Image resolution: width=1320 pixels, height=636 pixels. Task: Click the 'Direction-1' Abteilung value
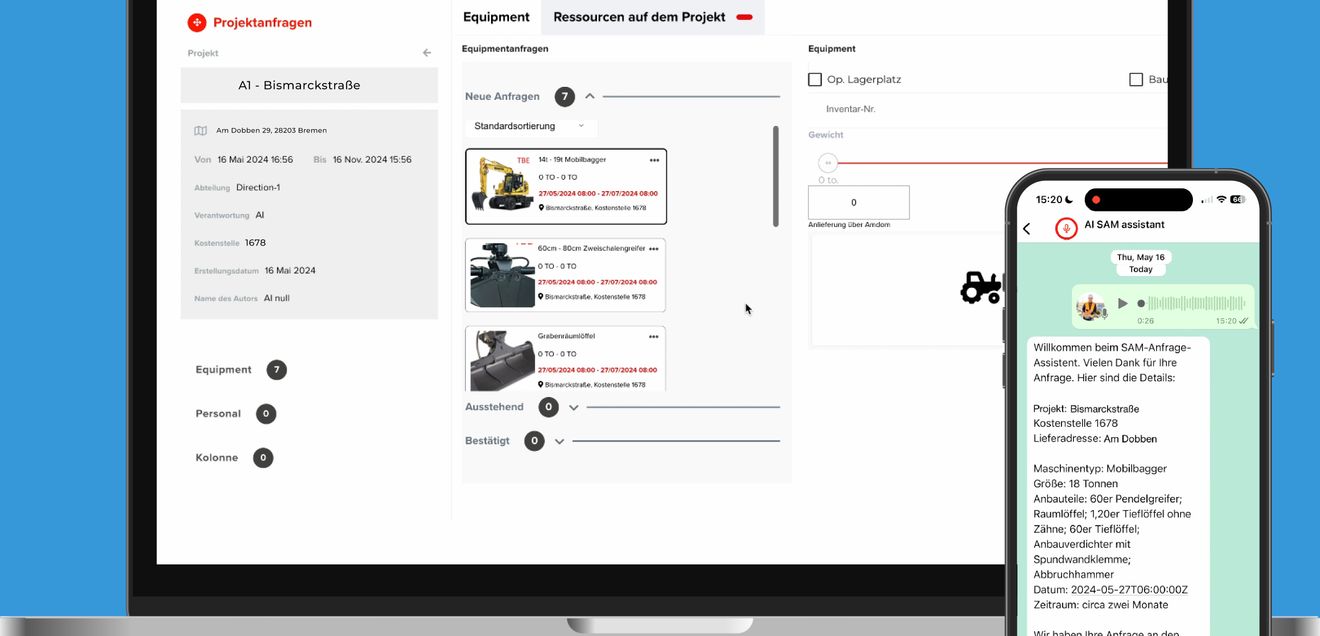pyautogui.click(x=258, y=188)
